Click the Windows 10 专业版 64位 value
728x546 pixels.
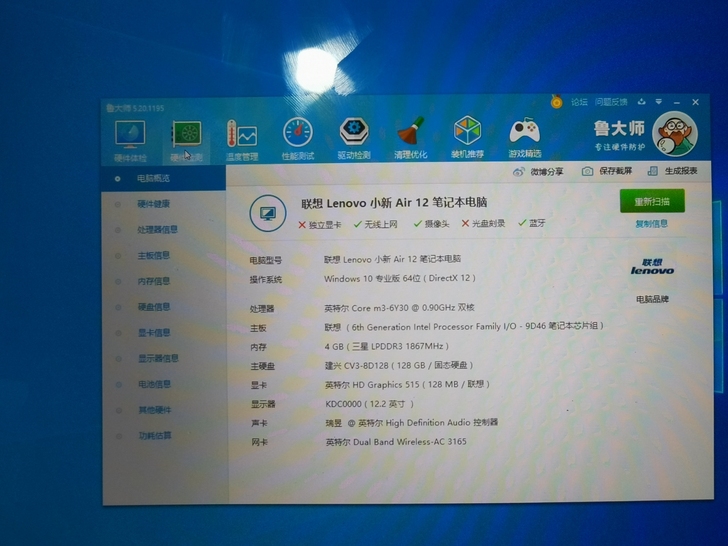[x=400, y=279]
